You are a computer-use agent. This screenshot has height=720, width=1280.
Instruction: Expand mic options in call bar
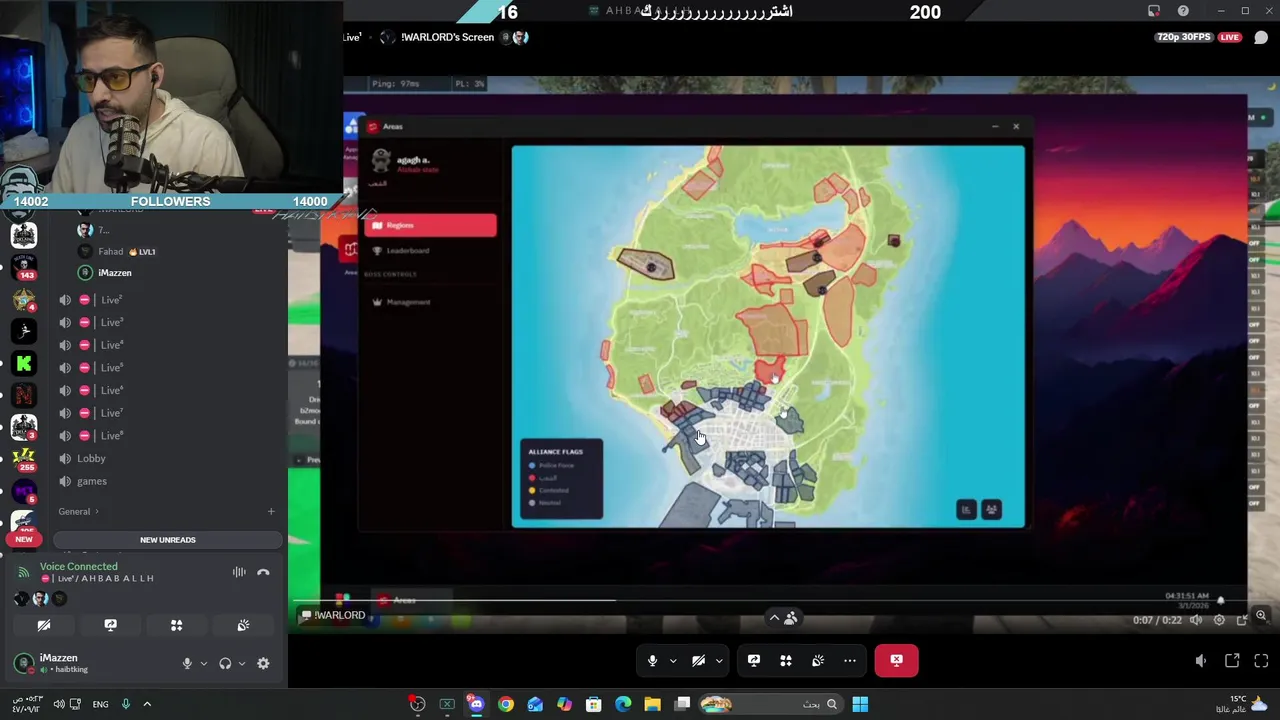click(673, 660)
